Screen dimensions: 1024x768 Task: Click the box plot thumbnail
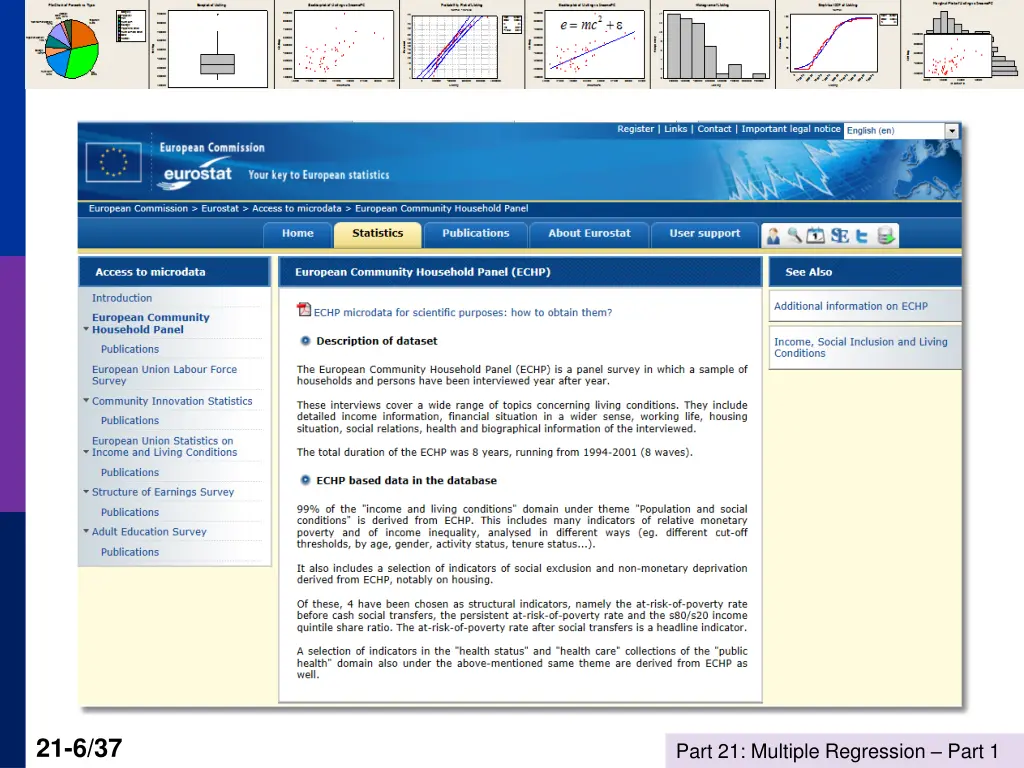point(212,44)
